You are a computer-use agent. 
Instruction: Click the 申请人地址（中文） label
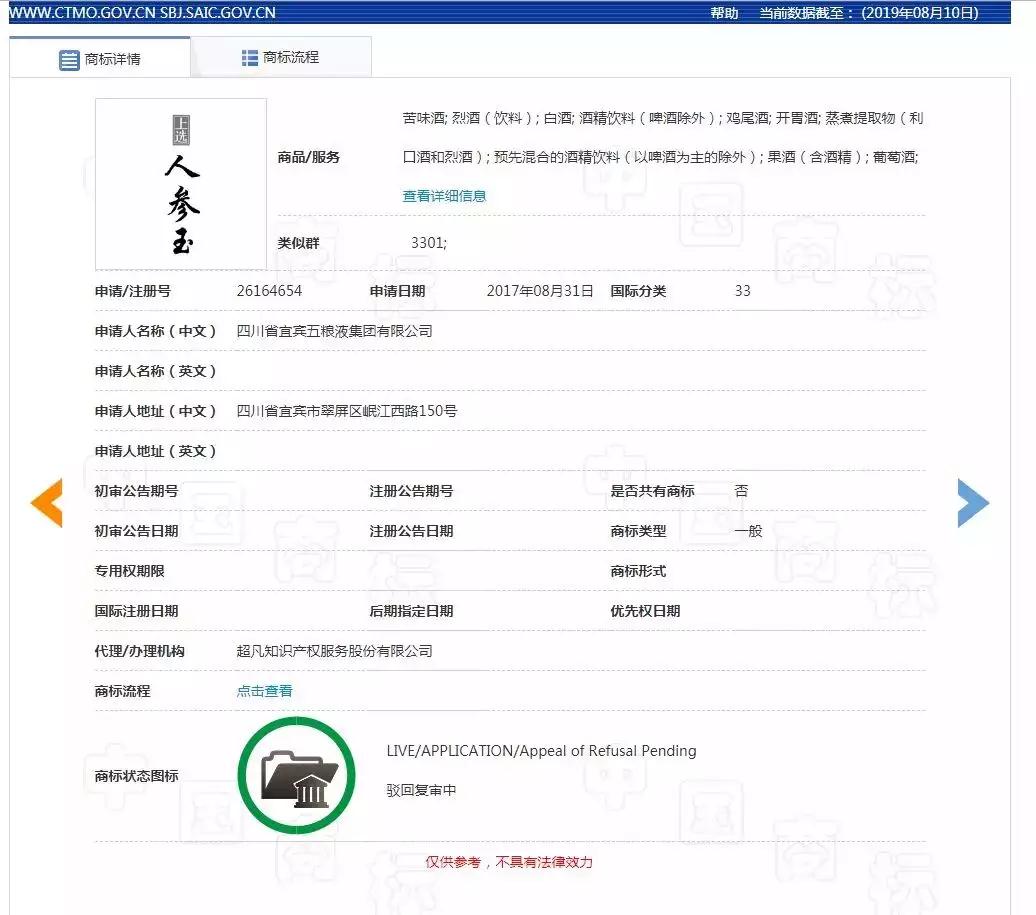pos(156,411)
